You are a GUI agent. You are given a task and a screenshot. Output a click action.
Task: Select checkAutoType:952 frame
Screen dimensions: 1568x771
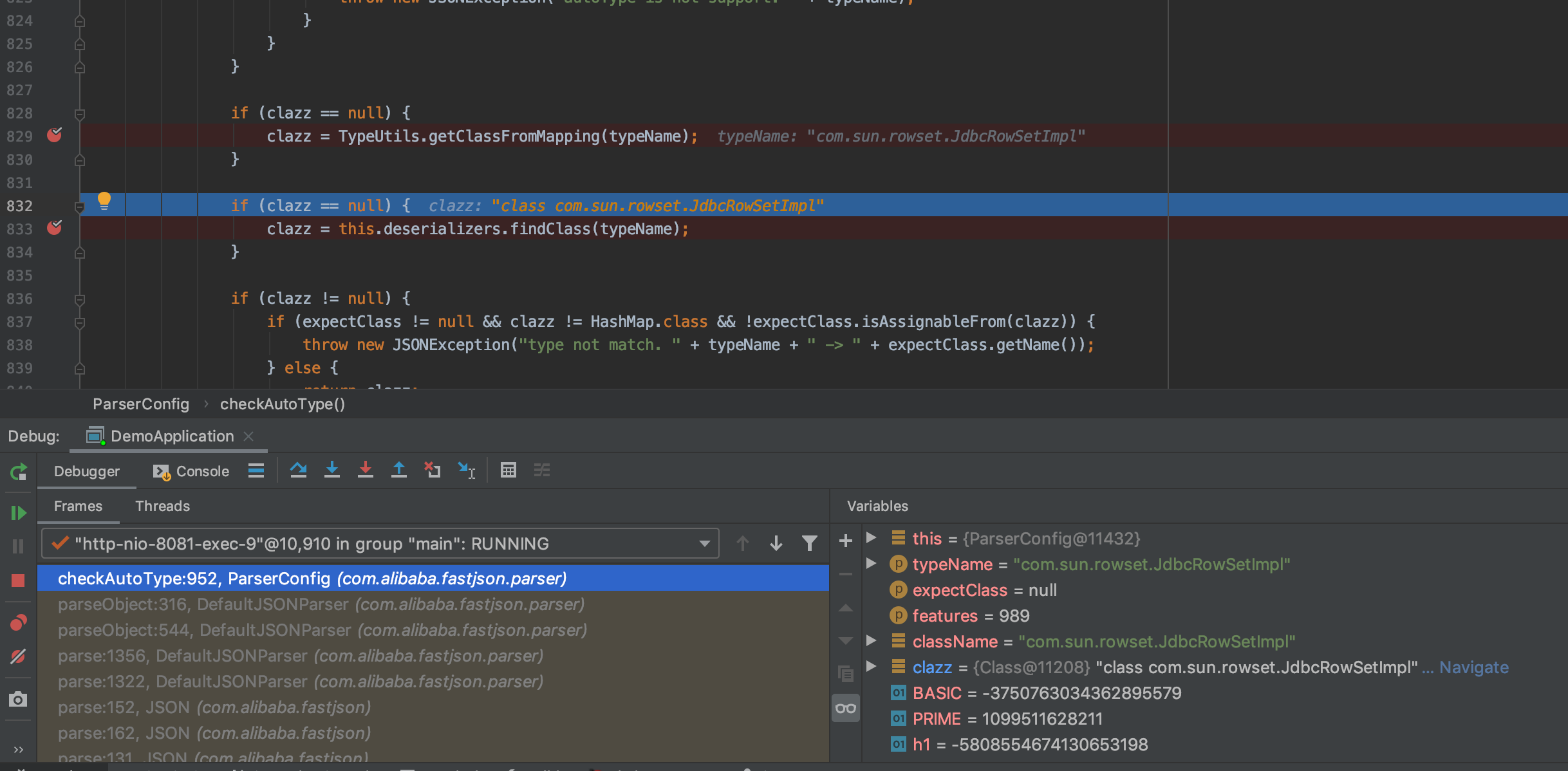[433, 578]
